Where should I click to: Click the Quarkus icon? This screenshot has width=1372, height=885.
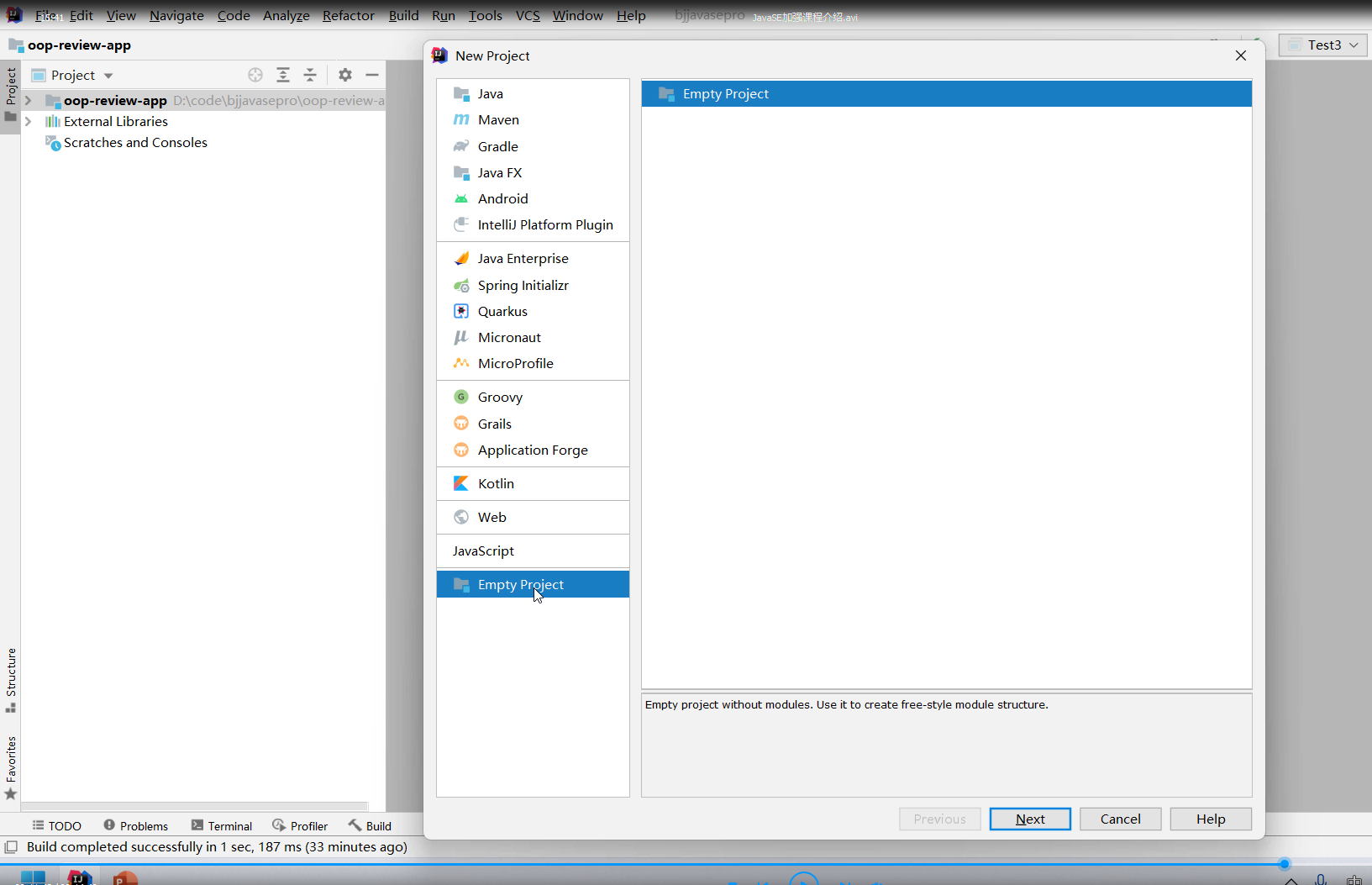pos(461,311)
